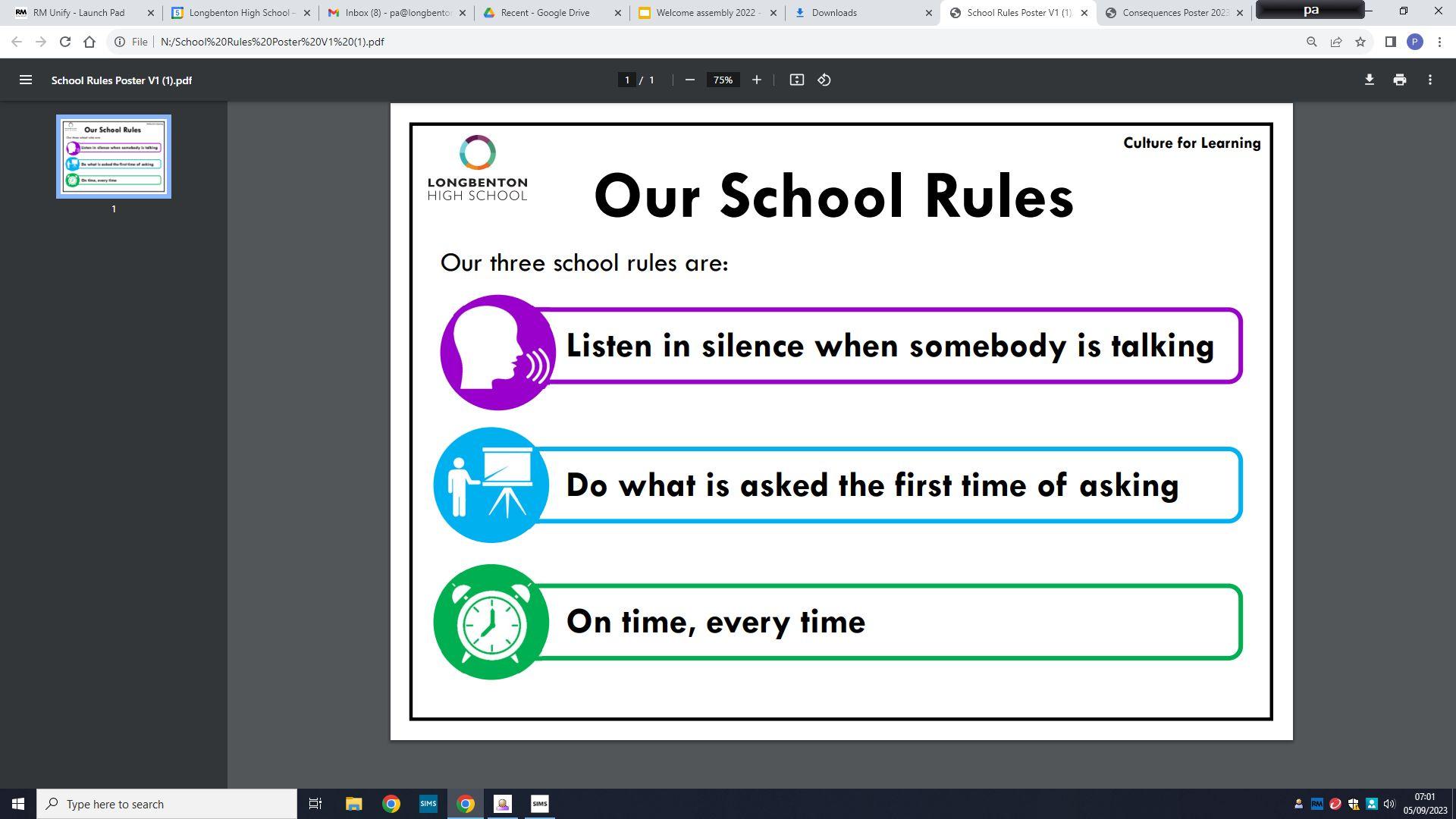Open Task View on the taskbar
The height and width of the screenshot is (819, 1456).
click(x=315, y=804)
